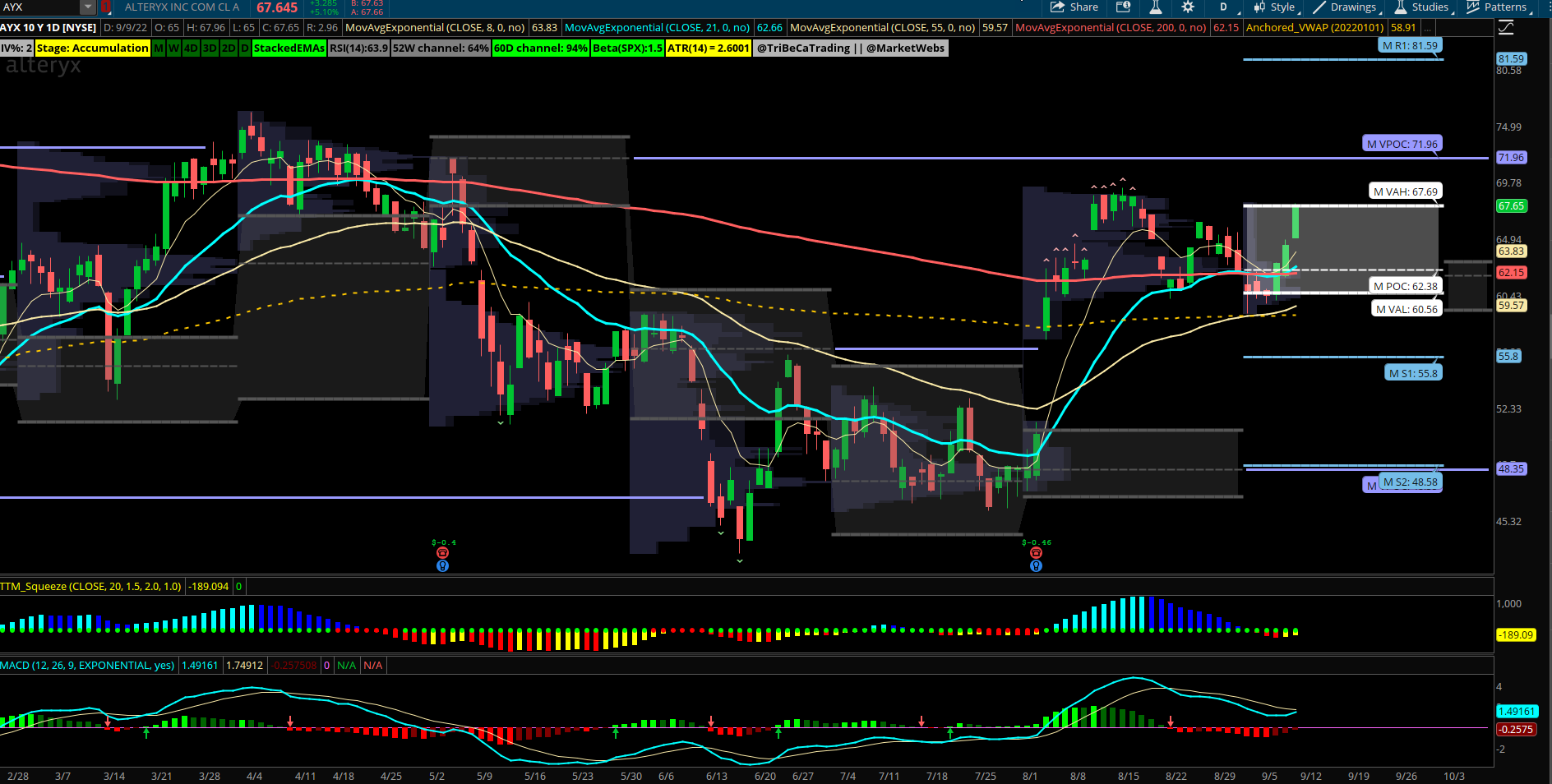The width and height of the screenshot is (1552, 784).
Task: Click the 55.8 price axis tag
Action: (x=1509, y=357)
